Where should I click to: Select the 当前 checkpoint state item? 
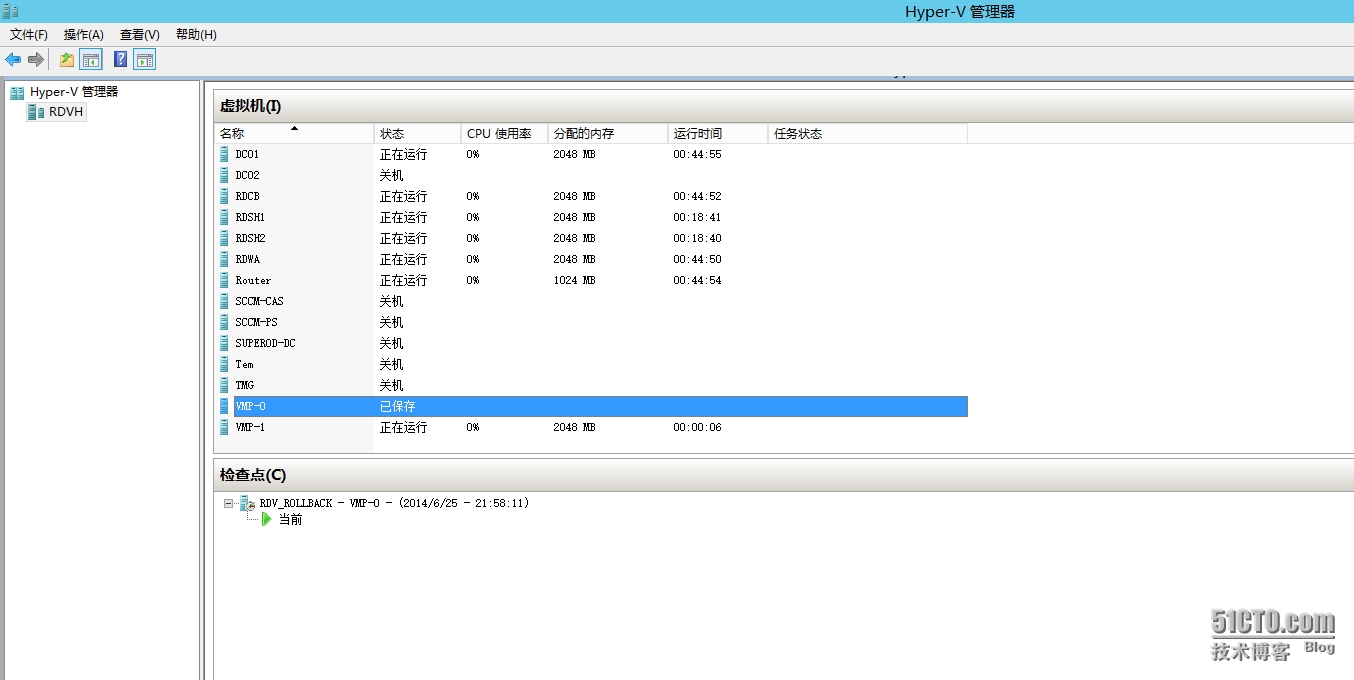tap(290, 519)
